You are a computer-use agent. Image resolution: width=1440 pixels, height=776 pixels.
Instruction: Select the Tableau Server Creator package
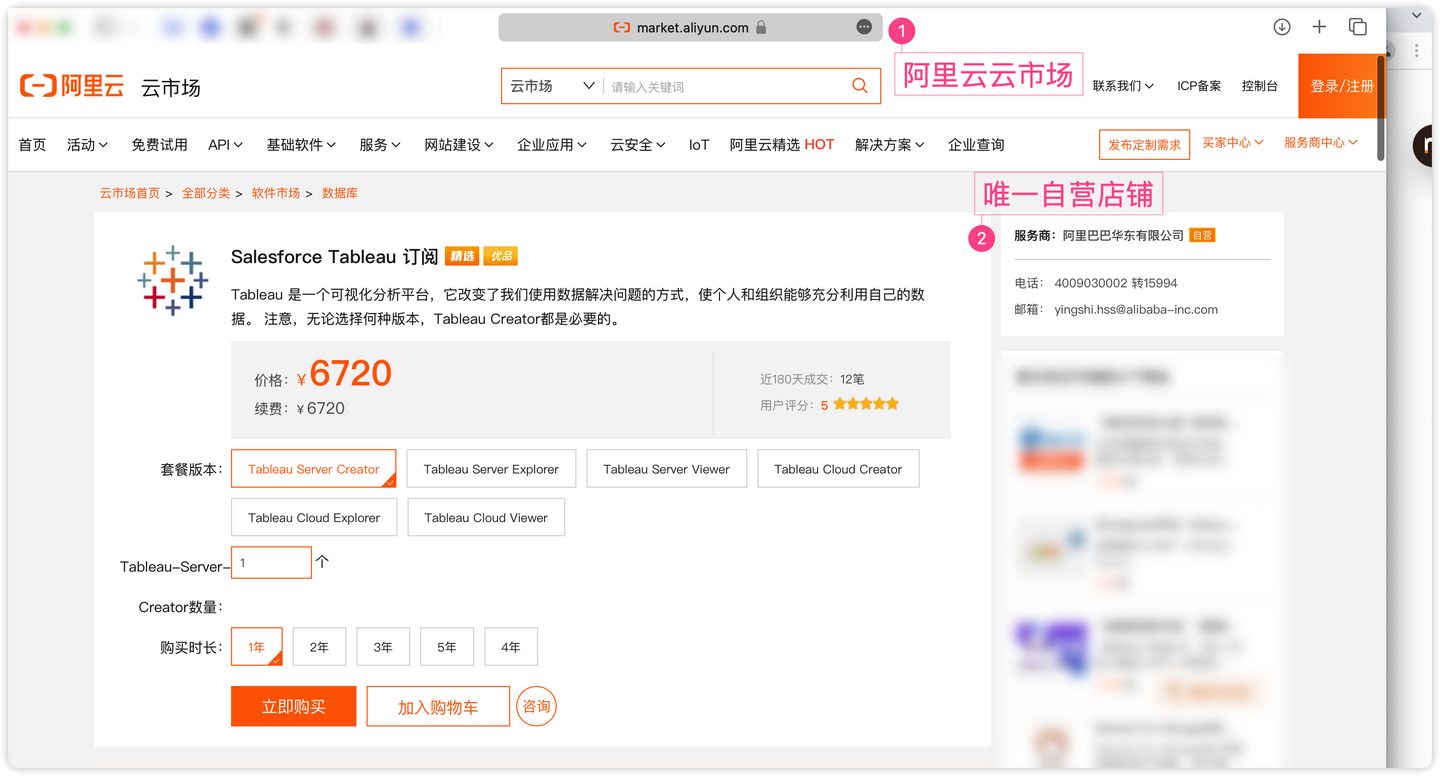[x=313, y=468]
